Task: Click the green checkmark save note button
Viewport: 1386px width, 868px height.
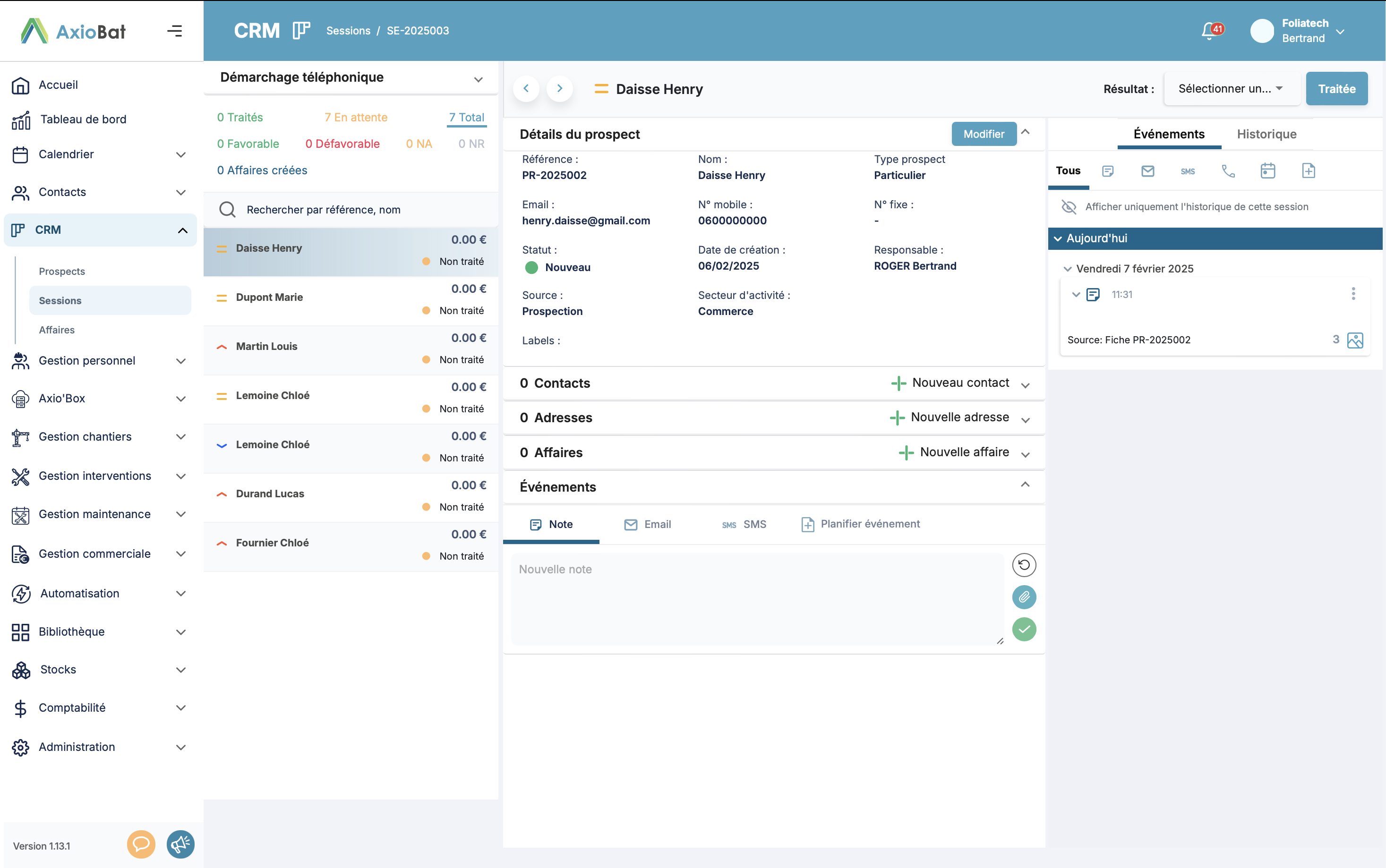Action: coord(1024,629)
